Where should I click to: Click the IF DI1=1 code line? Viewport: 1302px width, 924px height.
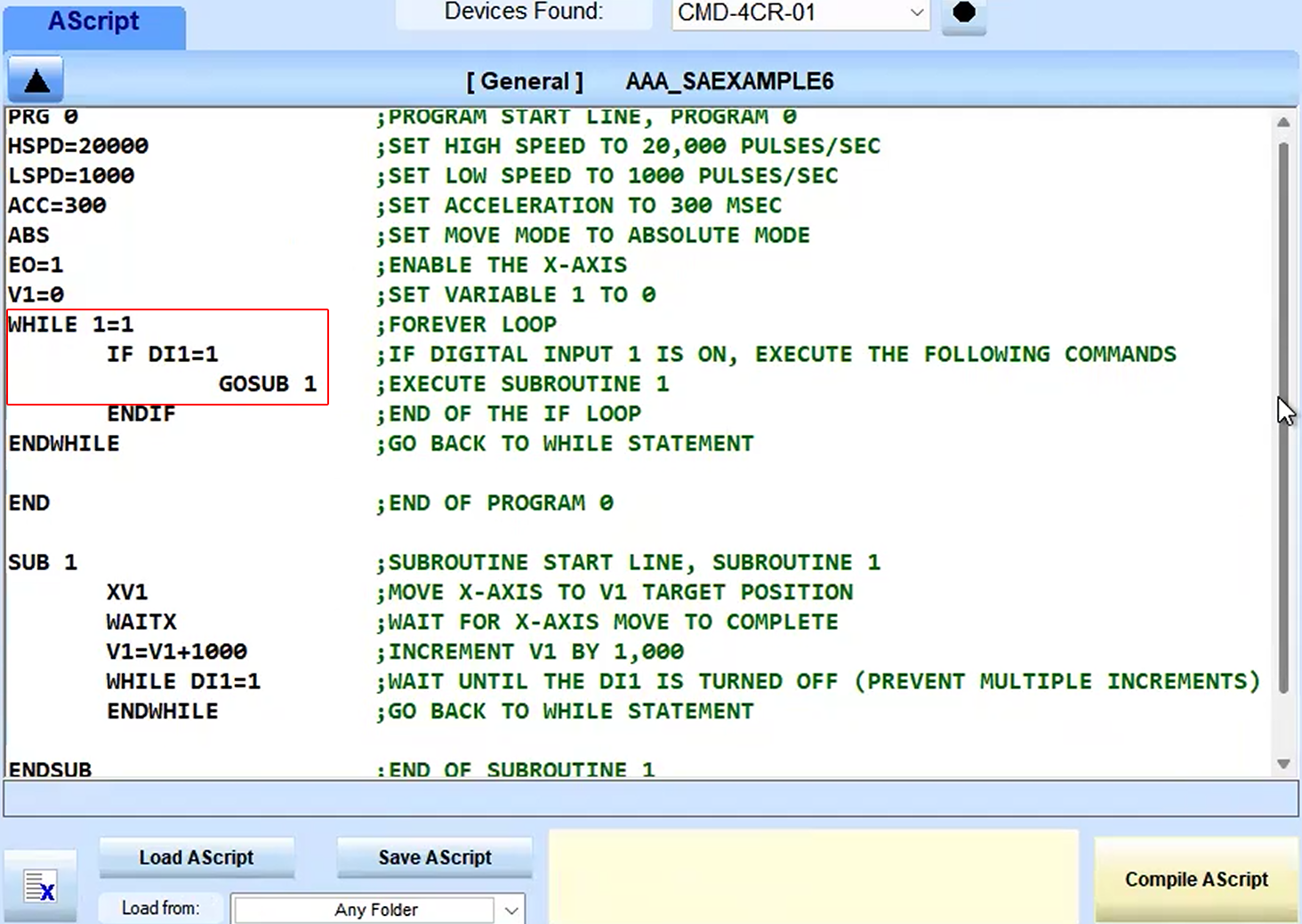tap(163, 355)
